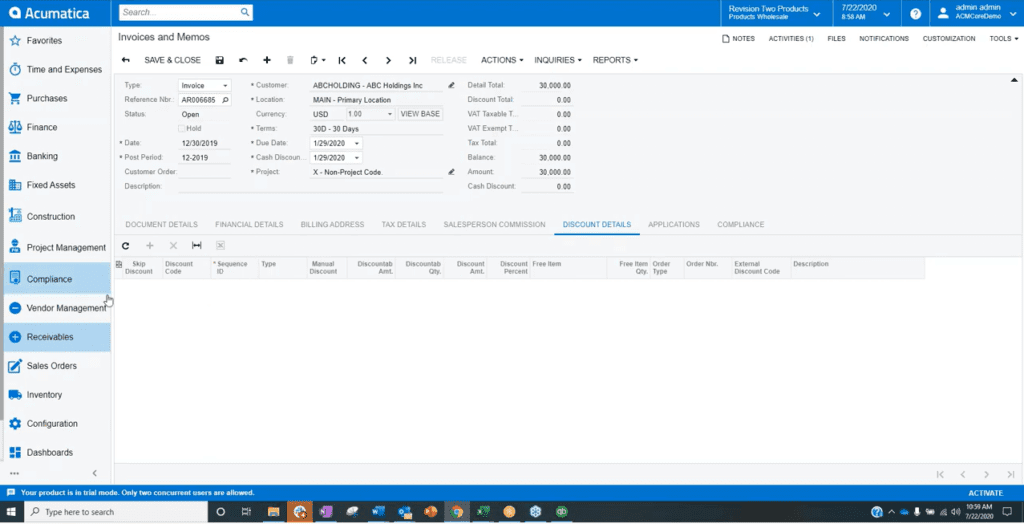Go to previous record icon
The width and height of the screenshot is (1024, 524).
(365, 60)
